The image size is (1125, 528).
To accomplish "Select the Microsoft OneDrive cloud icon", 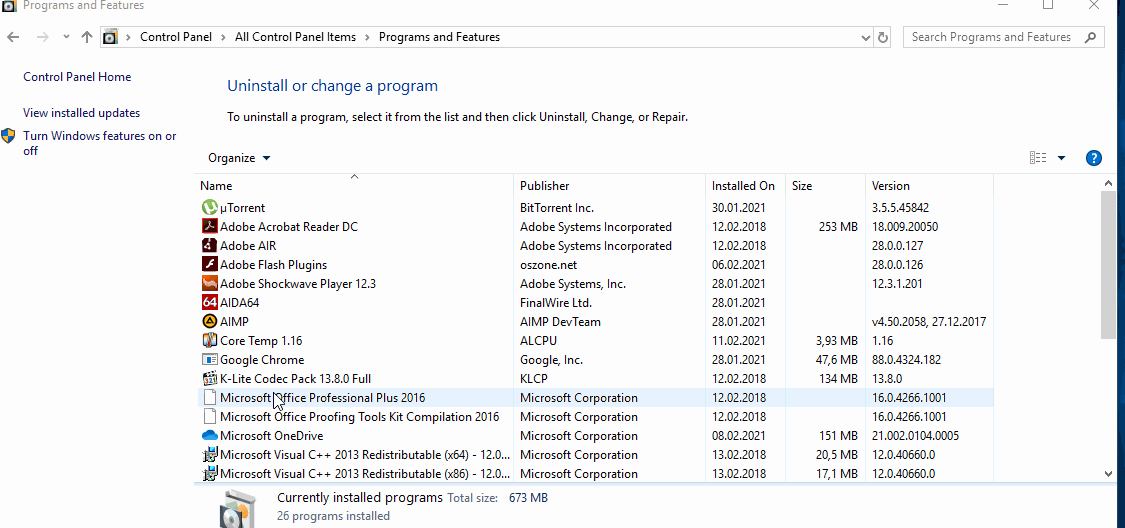I will [x=210, y=436].
